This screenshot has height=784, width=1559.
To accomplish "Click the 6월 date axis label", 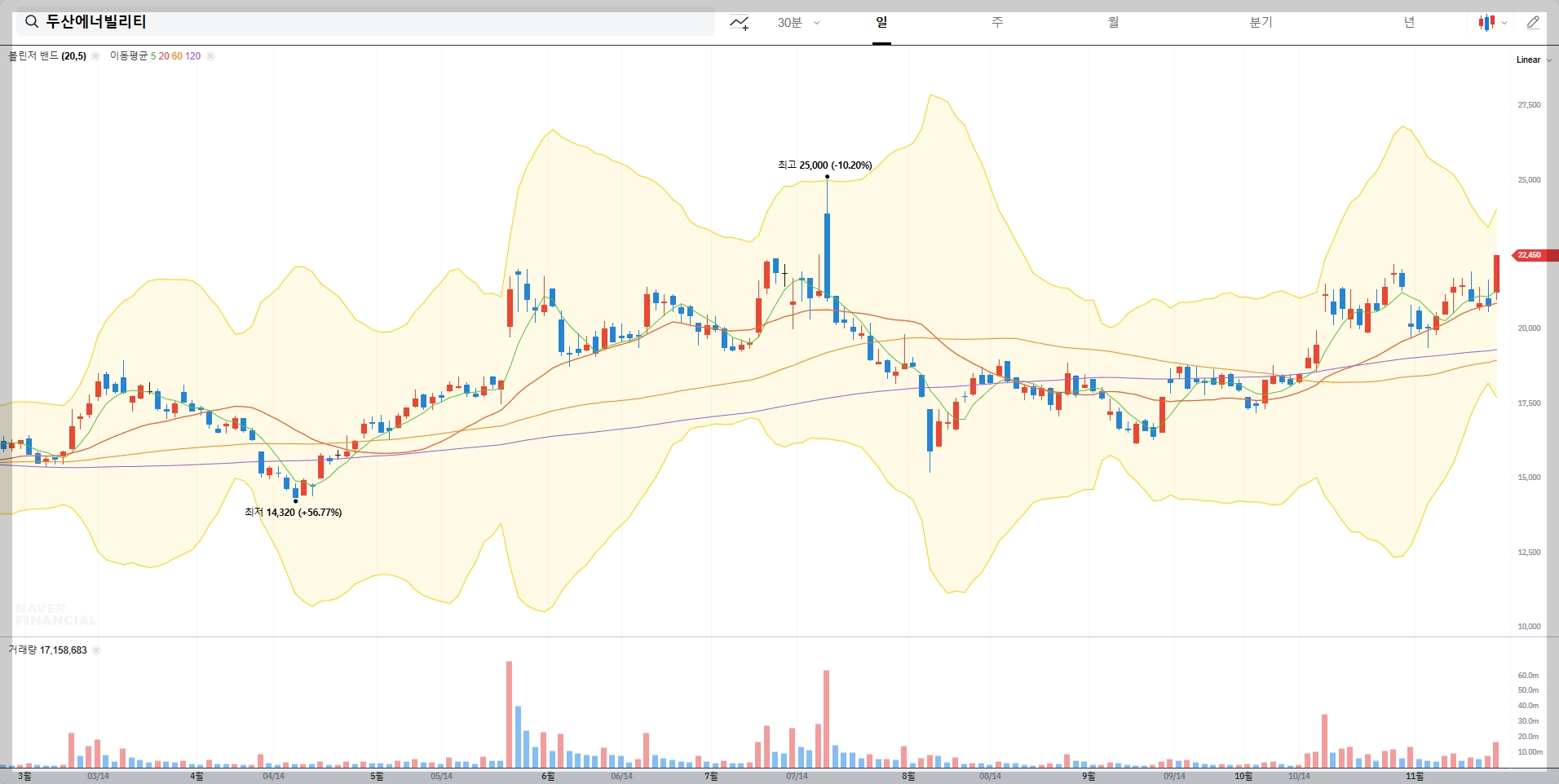I will [x=548, y=776].
